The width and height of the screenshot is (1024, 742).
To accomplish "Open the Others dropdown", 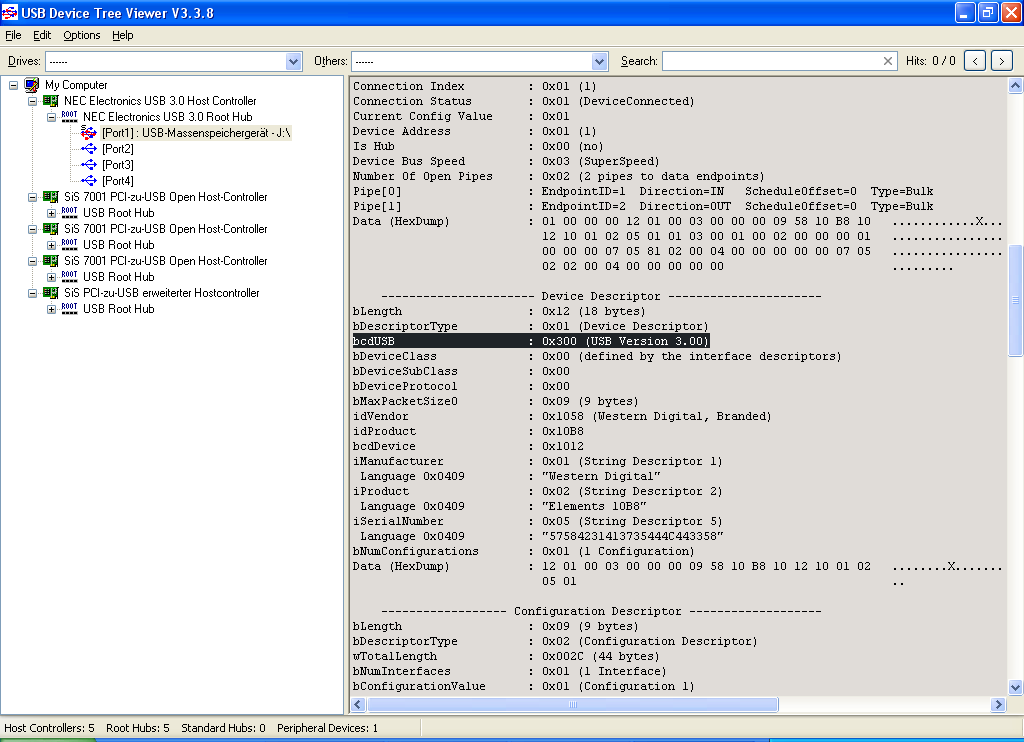I will tap(600, 61).
